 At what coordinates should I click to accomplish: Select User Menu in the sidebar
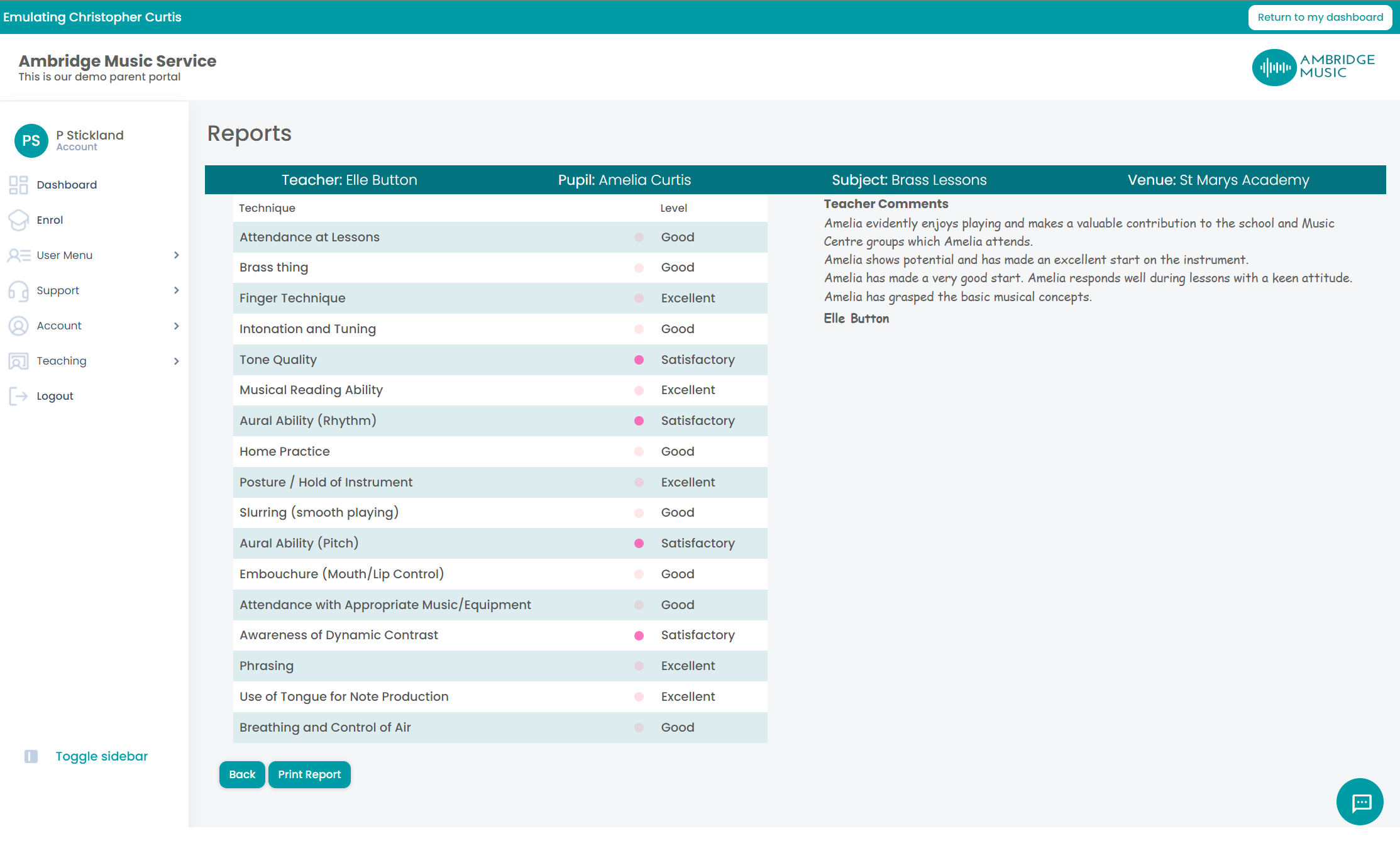click(64, 255)
